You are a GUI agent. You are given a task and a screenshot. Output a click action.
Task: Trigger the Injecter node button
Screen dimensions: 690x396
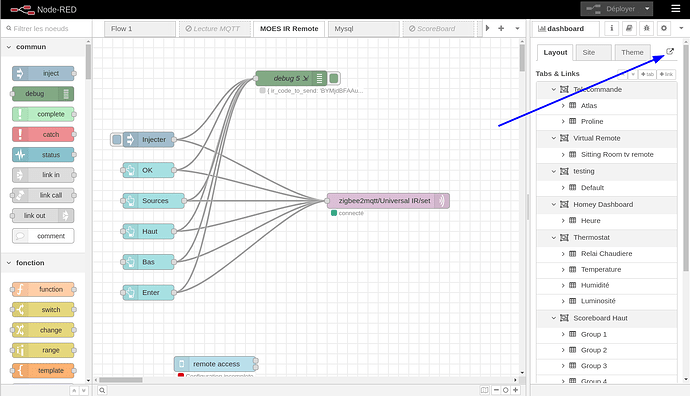(x=117, y=140)
